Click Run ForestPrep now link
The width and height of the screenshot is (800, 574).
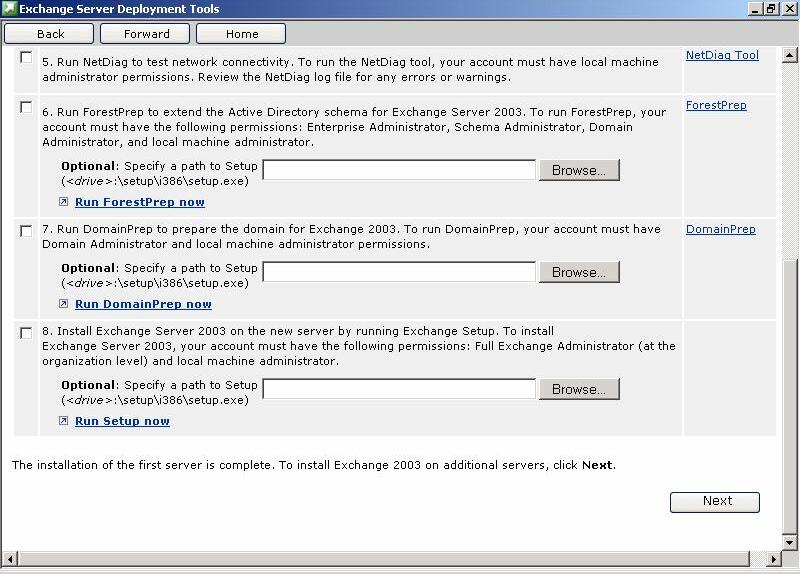click(140, 202)
